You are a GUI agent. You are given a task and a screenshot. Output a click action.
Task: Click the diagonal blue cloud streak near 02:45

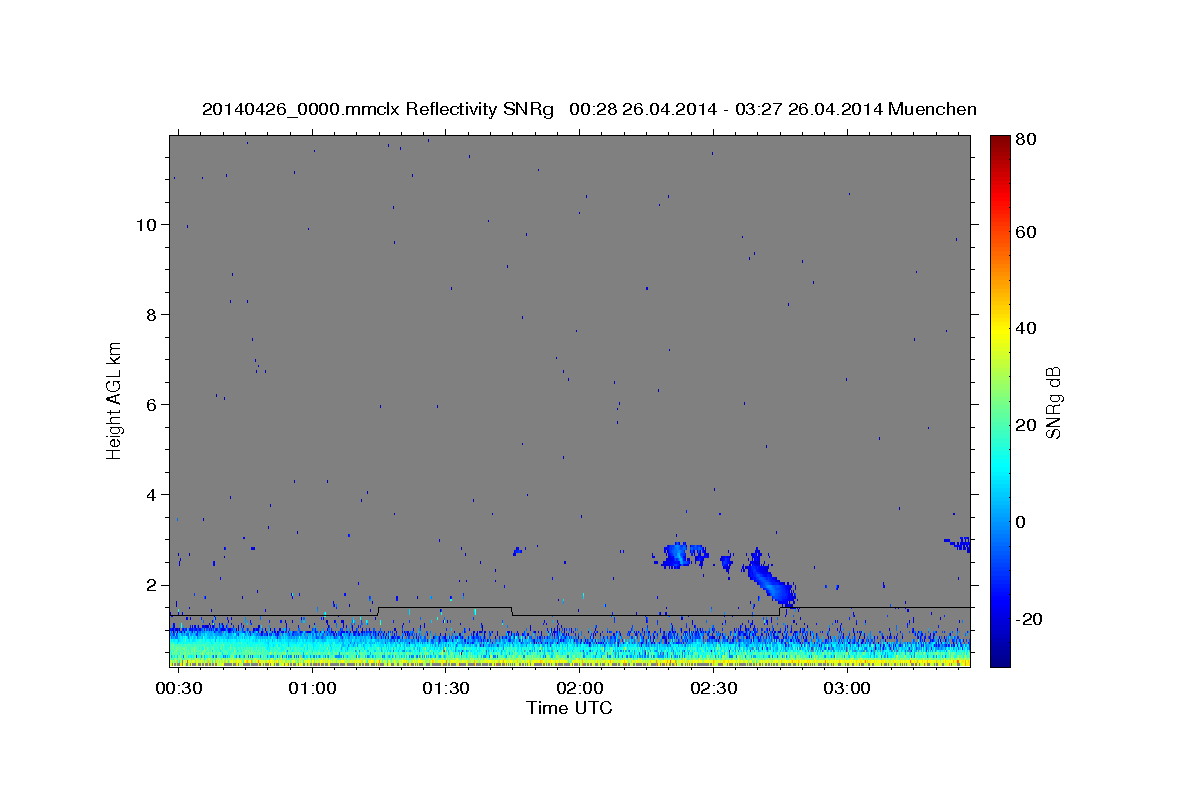point(771,580)
